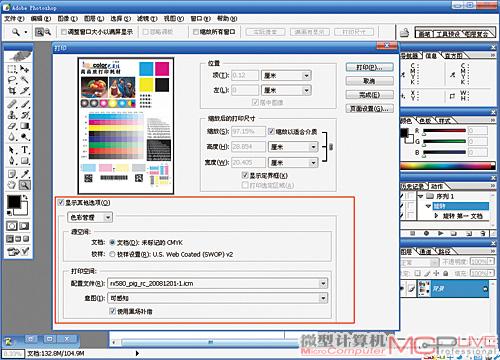The height and width of the screenshot is (360, 500).
Task: Switch to the 历史记录 tab
Action: click(412, 186)
